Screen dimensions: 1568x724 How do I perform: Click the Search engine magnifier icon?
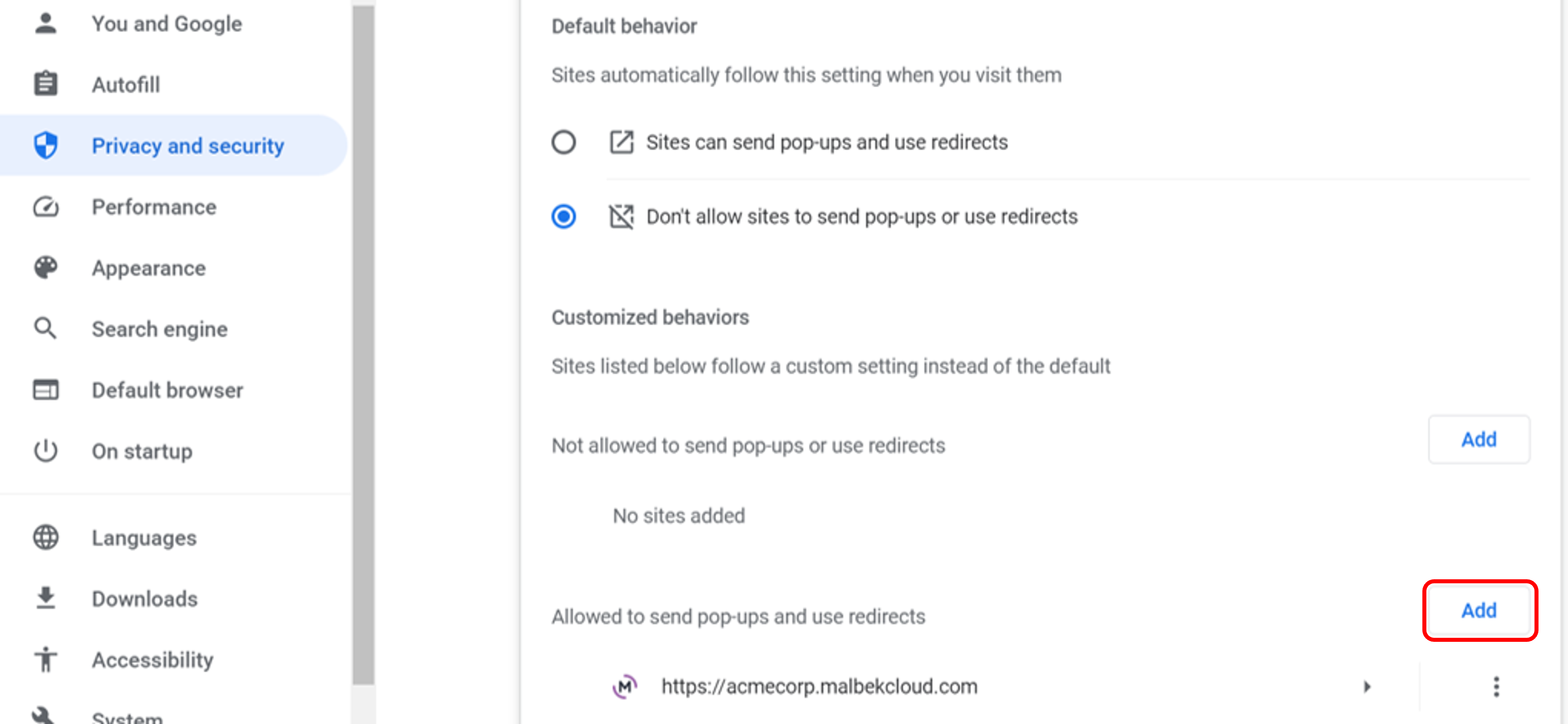pos(46,329)
